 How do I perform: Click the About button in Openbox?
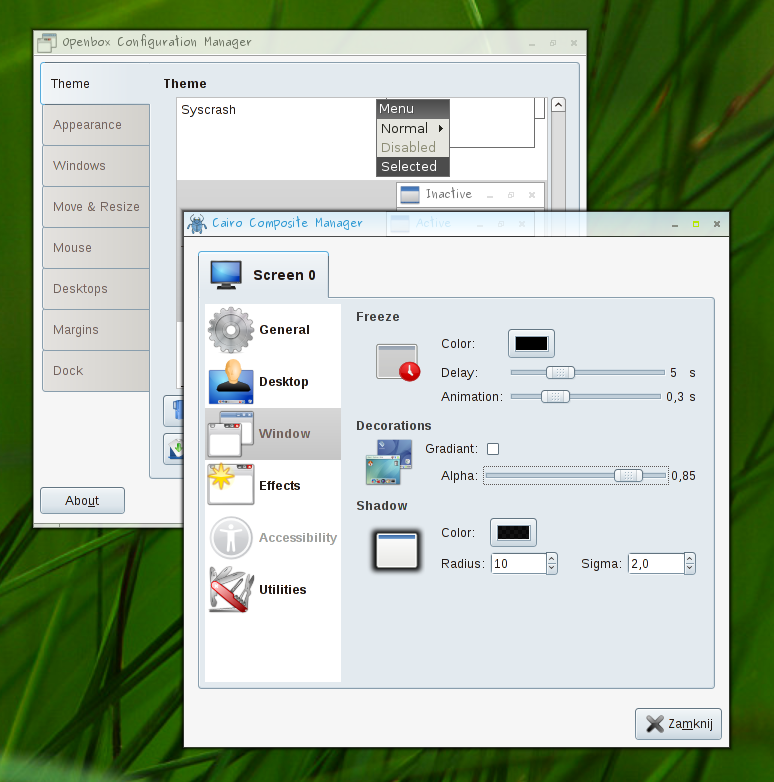tap(82, 500)
